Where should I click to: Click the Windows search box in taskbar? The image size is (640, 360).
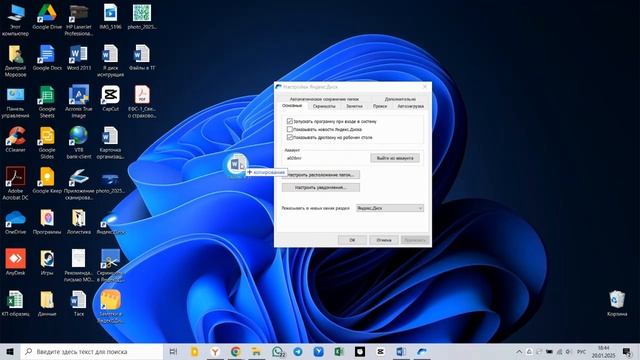click(x=91, y=351)
